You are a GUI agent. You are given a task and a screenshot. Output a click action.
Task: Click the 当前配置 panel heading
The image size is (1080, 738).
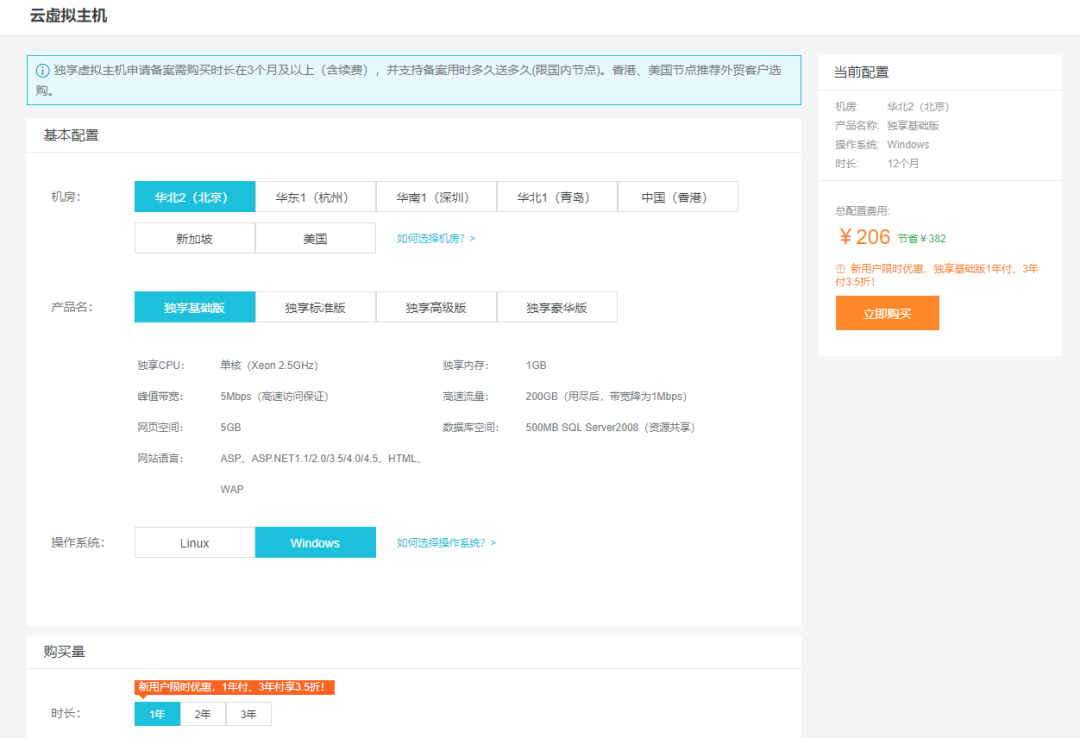(x=861, y=72)
